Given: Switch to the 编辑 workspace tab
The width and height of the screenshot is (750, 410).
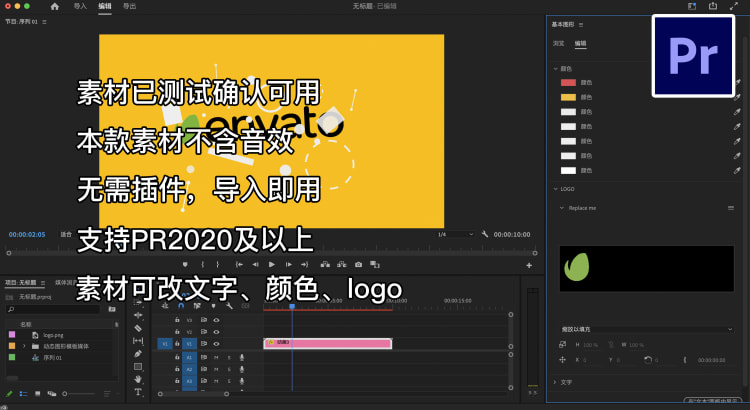Looking at the screenshot, I should (105, 6).
